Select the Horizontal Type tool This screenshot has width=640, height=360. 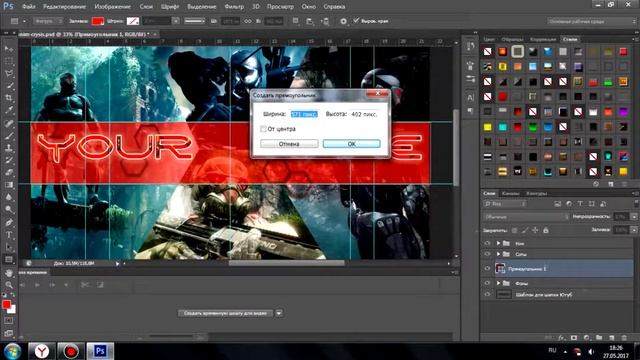(9, 235)
